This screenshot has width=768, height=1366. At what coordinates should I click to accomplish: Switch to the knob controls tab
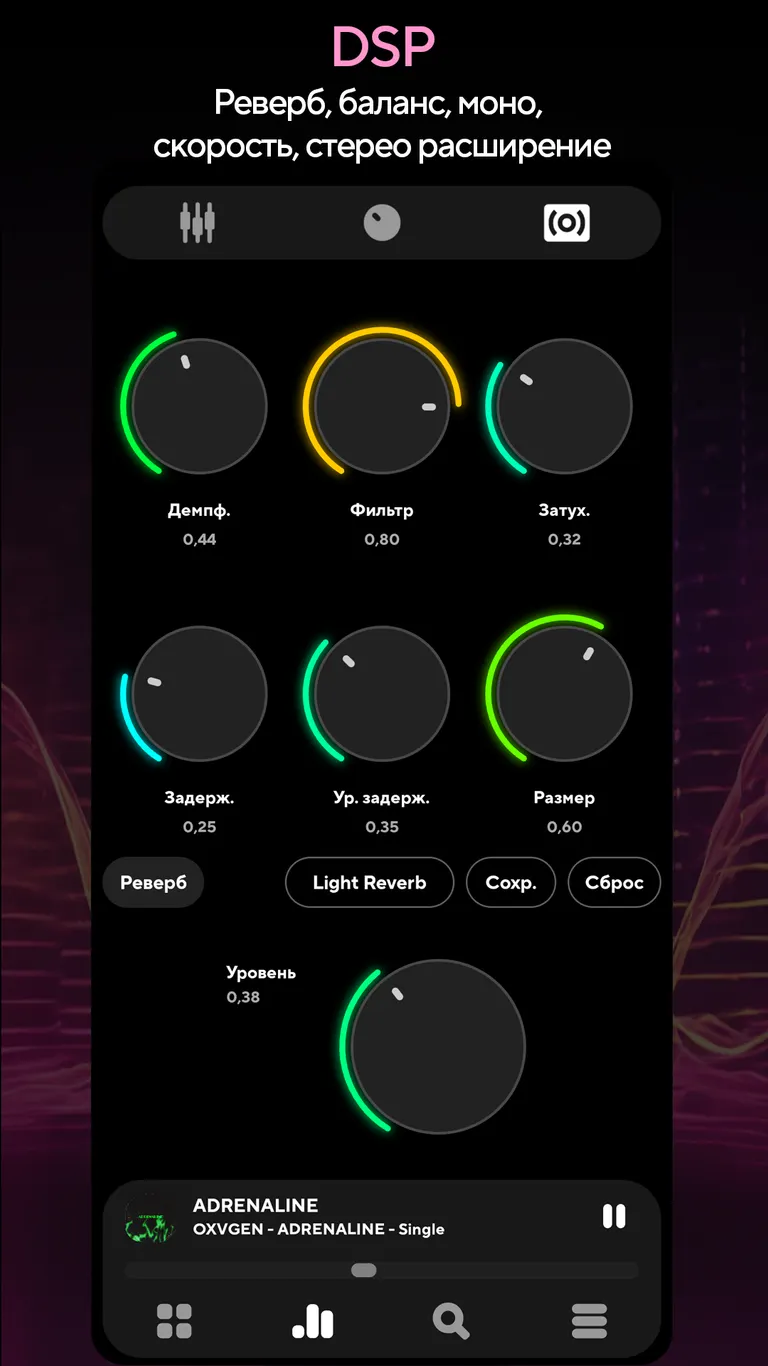(x=382, y=223)
